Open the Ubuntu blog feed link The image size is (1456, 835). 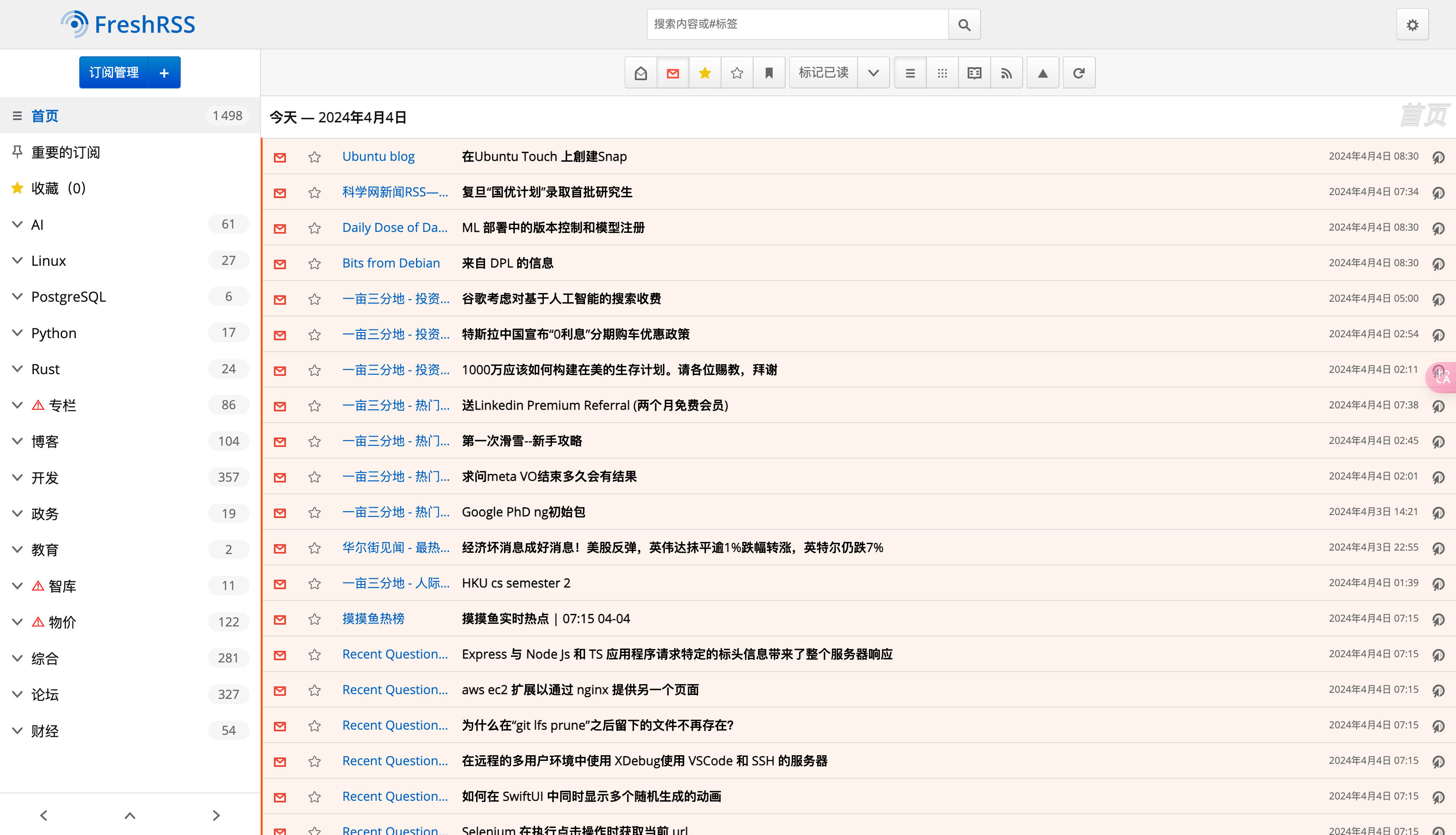pyautogui.click(x=378, y=157)
